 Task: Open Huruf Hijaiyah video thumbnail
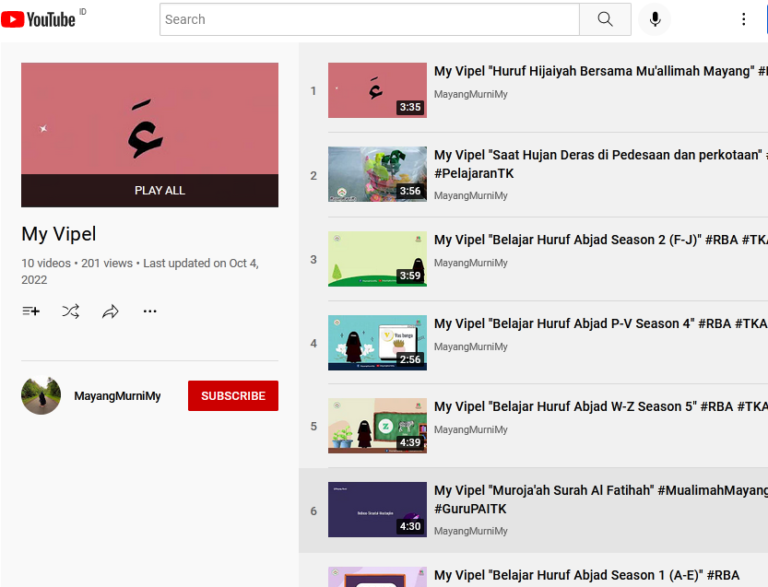377,90
